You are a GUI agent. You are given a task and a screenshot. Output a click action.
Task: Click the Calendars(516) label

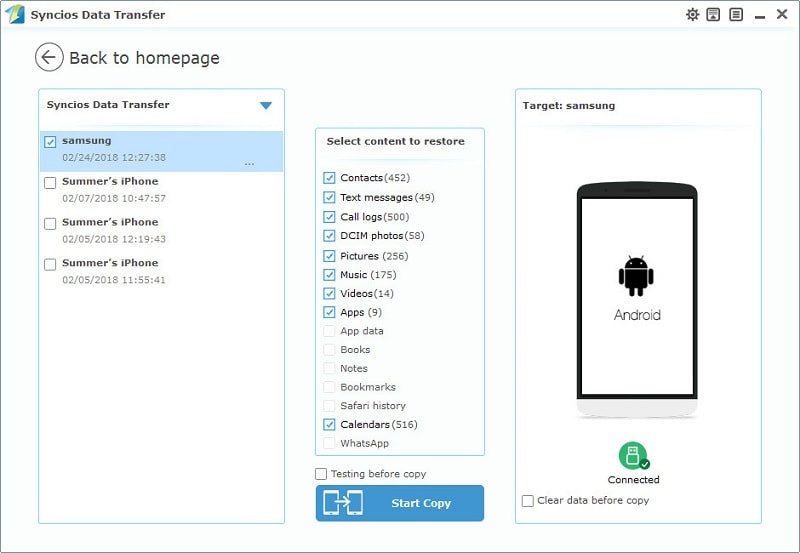pos(379,424)
